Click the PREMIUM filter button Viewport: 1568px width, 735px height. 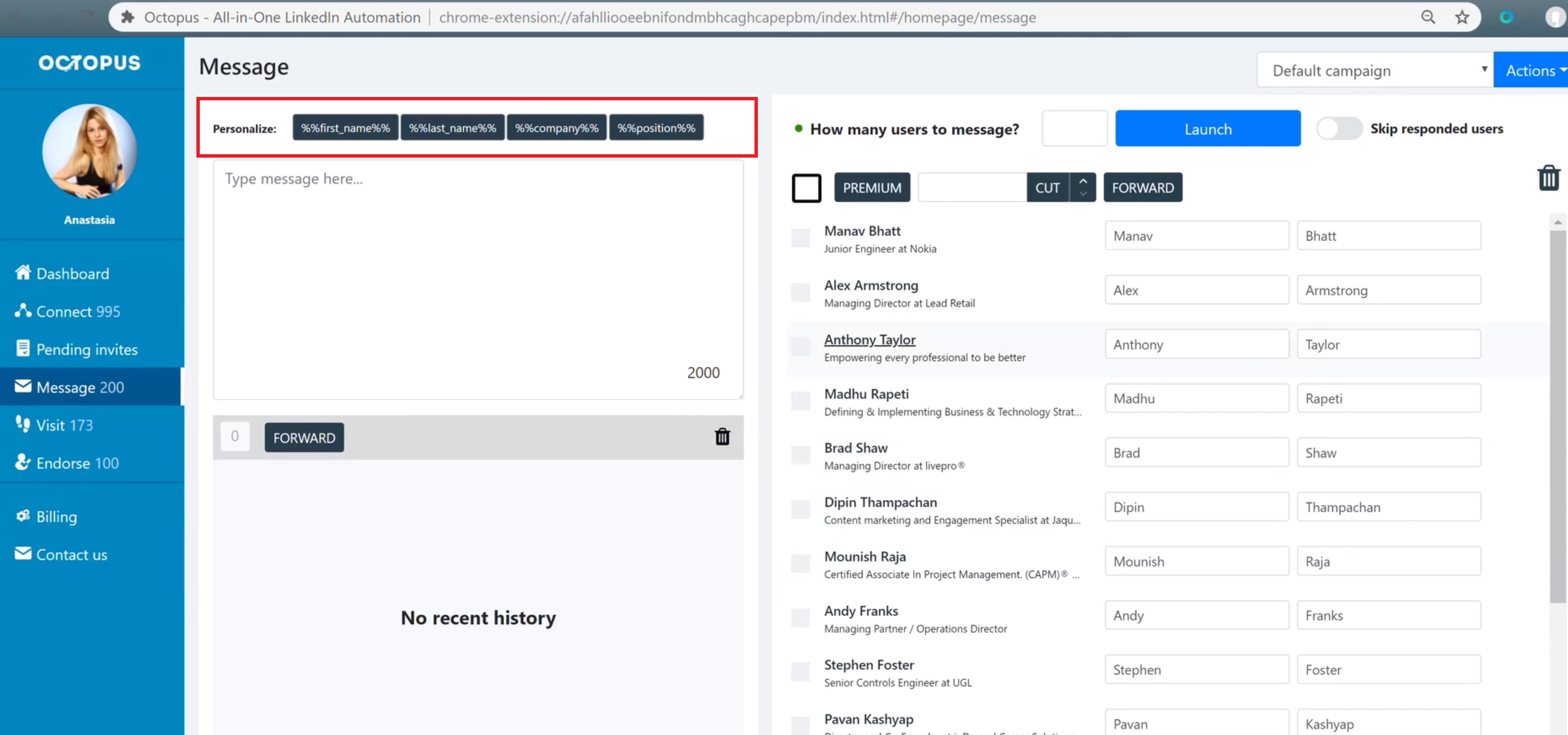pos(872,188)
